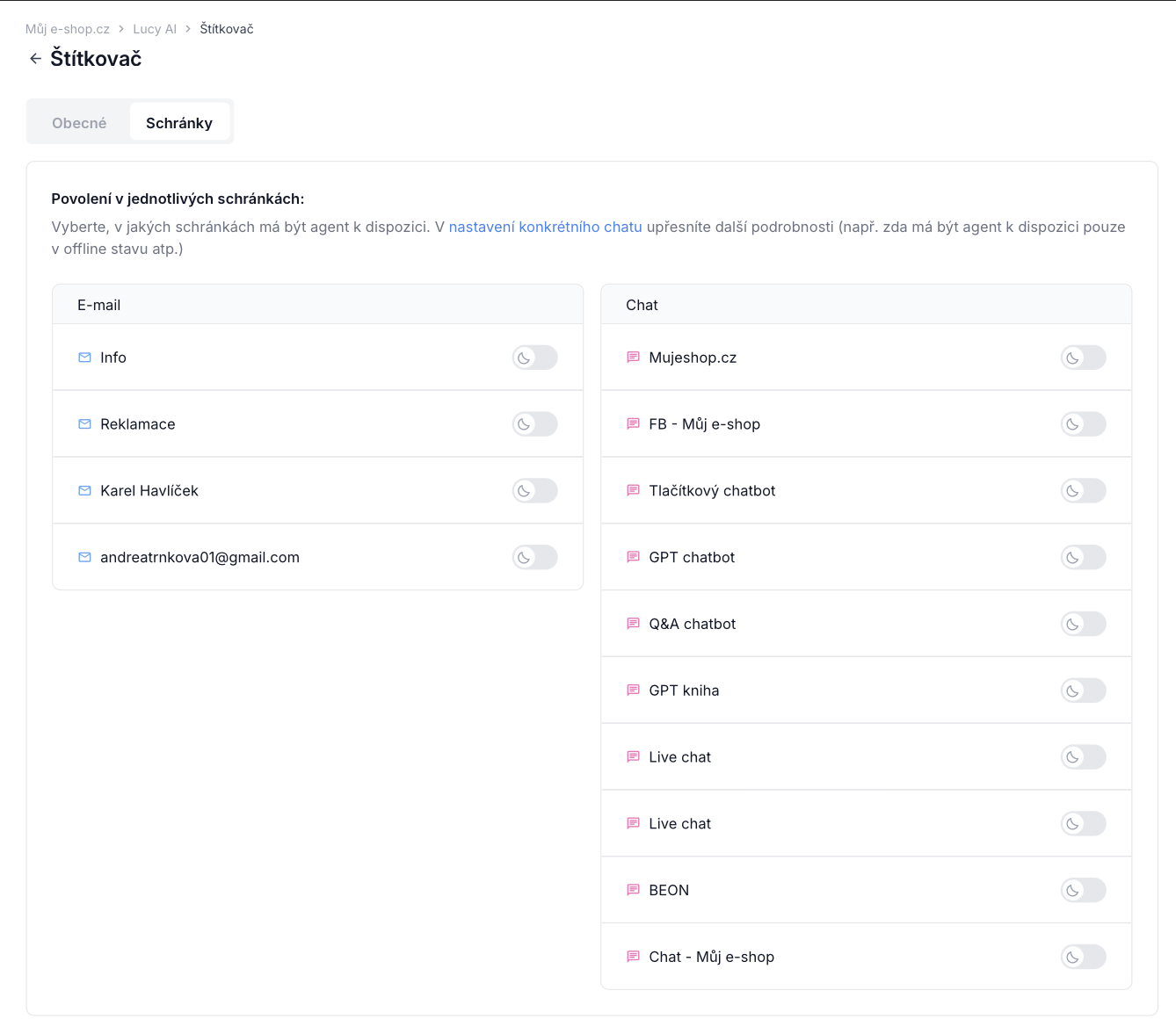Switch on Chat - Můj e-shop toggle
Image resolution: width=1176 pixels, height=1034 pixels.
click(1084, 957)
